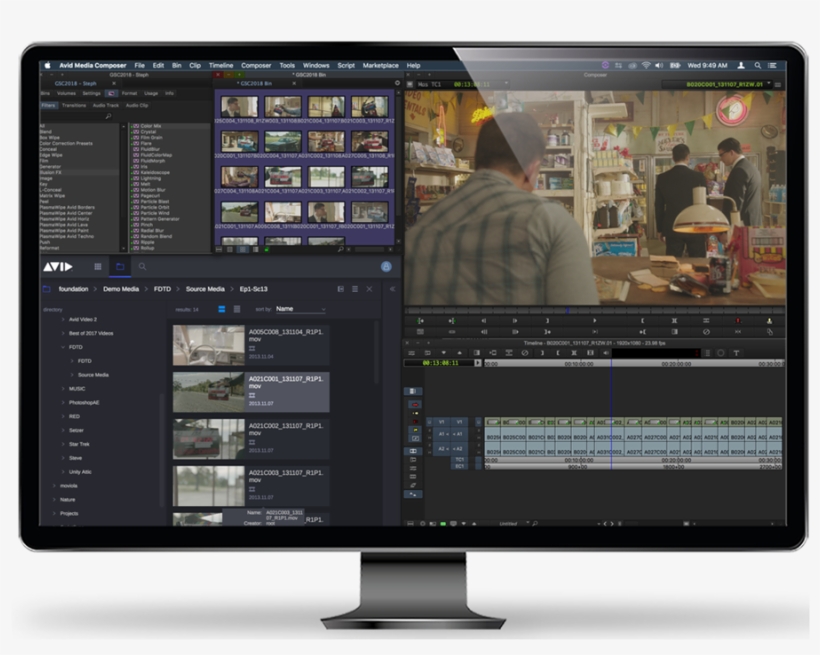820x655 pixels.
Task: Select the MediaCentral browse folder icon
Action: click(x=120, y=267)
